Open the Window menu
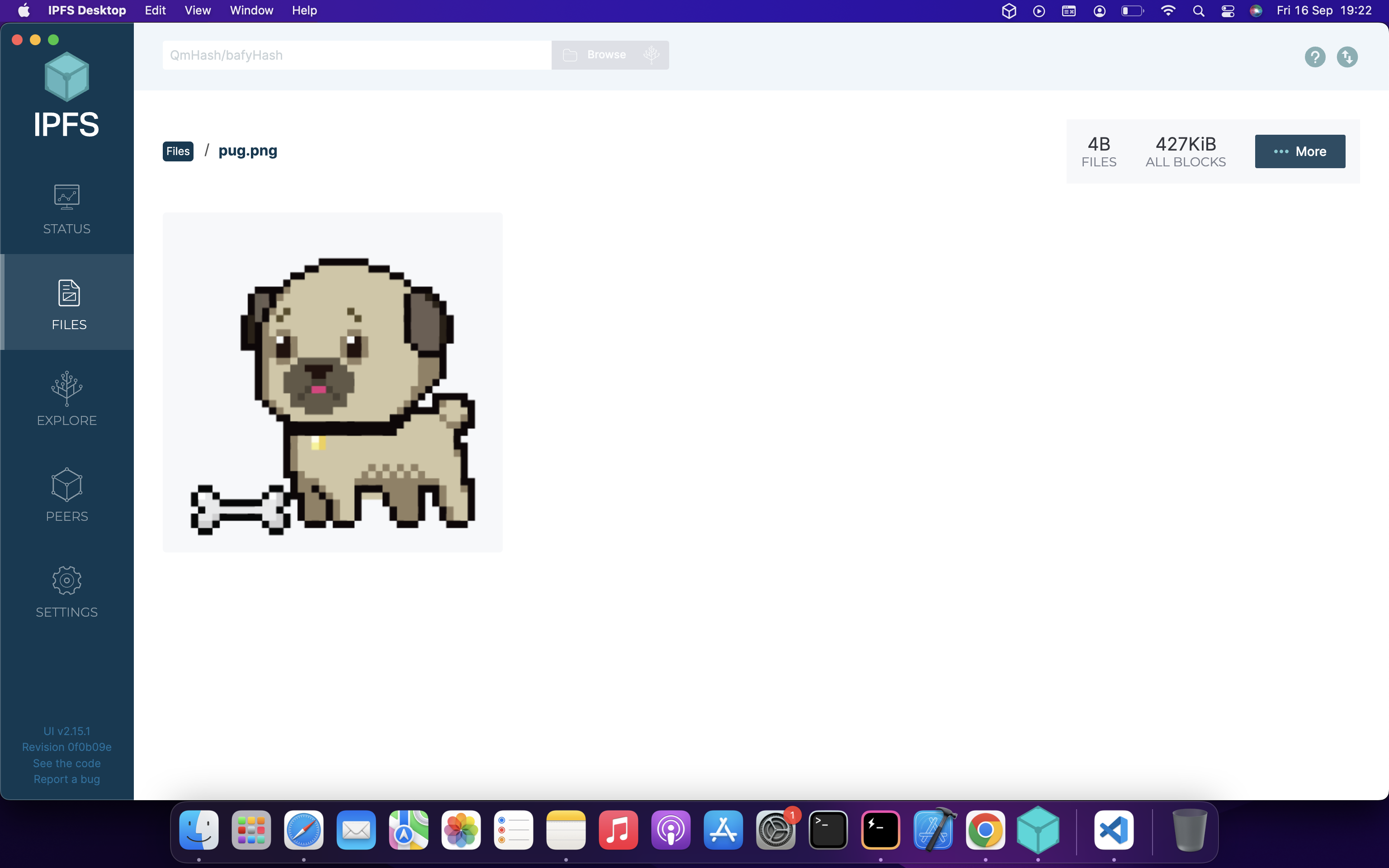 pyautogui.click(x=251, y=10)
